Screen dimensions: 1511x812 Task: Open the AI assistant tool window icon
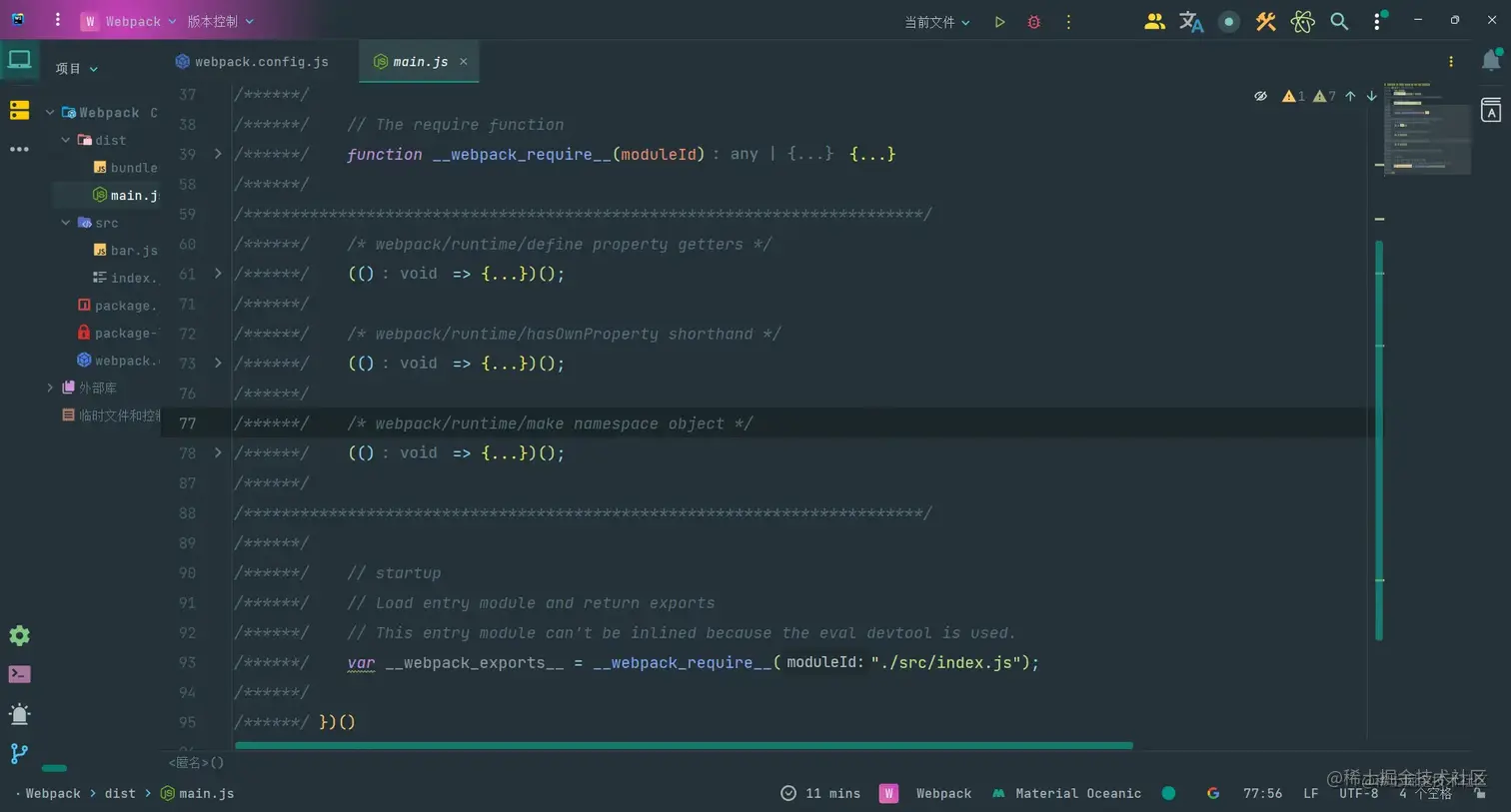pyautogui.click(x=1491, y=110)
